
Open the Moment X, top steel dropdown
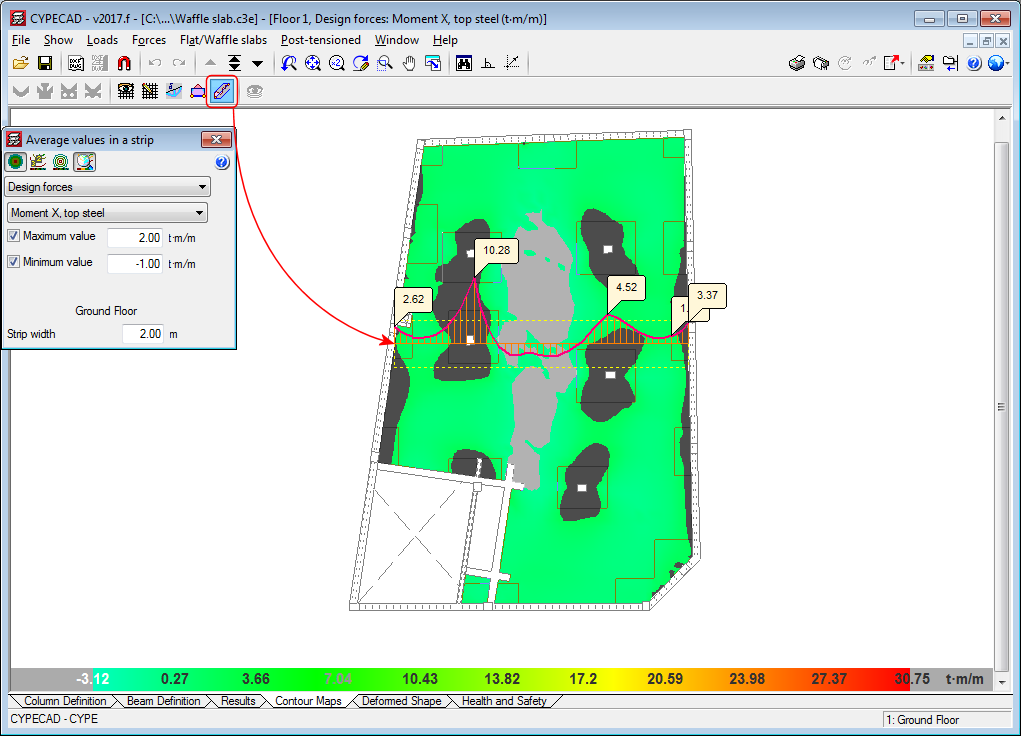[x=107, y=213]
